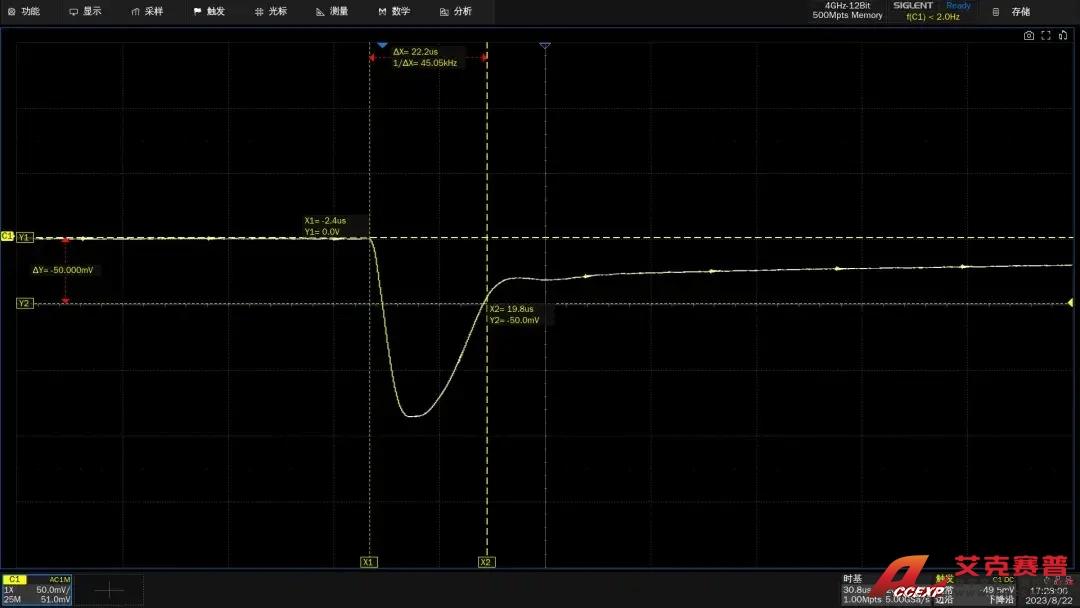Screen dimensions: 1080x608
Task: Click the X1= -2.4us cursor label
Action: 325,220
